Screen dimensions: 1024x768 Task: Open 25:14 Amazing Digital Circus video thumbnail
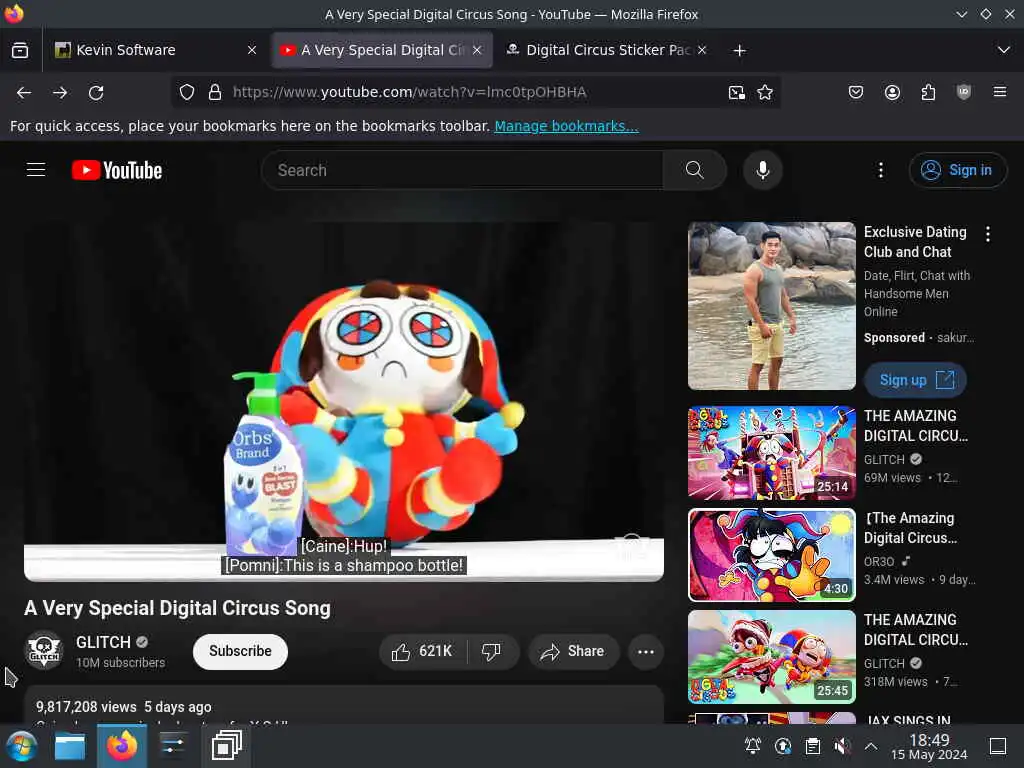tap(772, 453)
